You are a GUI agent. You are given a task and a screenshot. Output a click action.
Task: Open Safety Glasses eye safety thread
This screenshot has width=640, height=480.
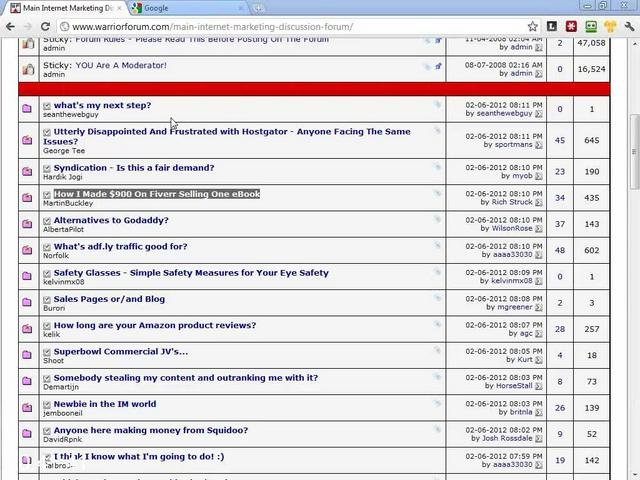tap(191, 273)
